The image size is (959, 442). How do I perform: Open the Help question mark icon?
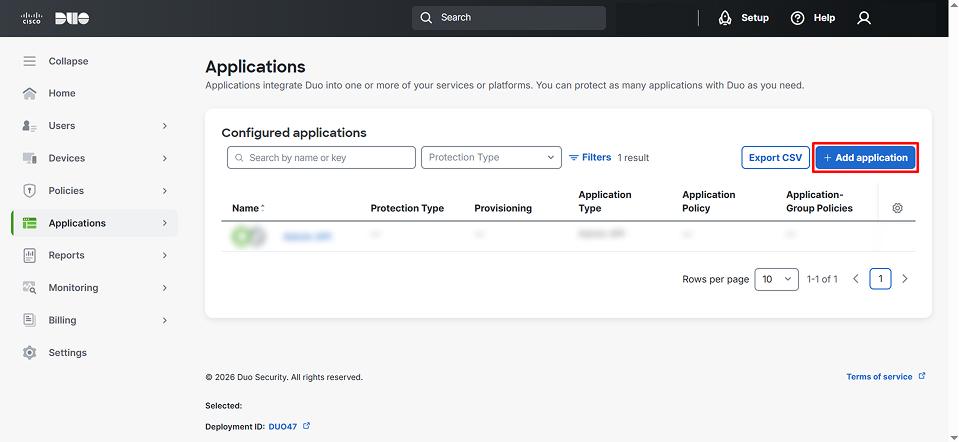click(x=798, y=18)
